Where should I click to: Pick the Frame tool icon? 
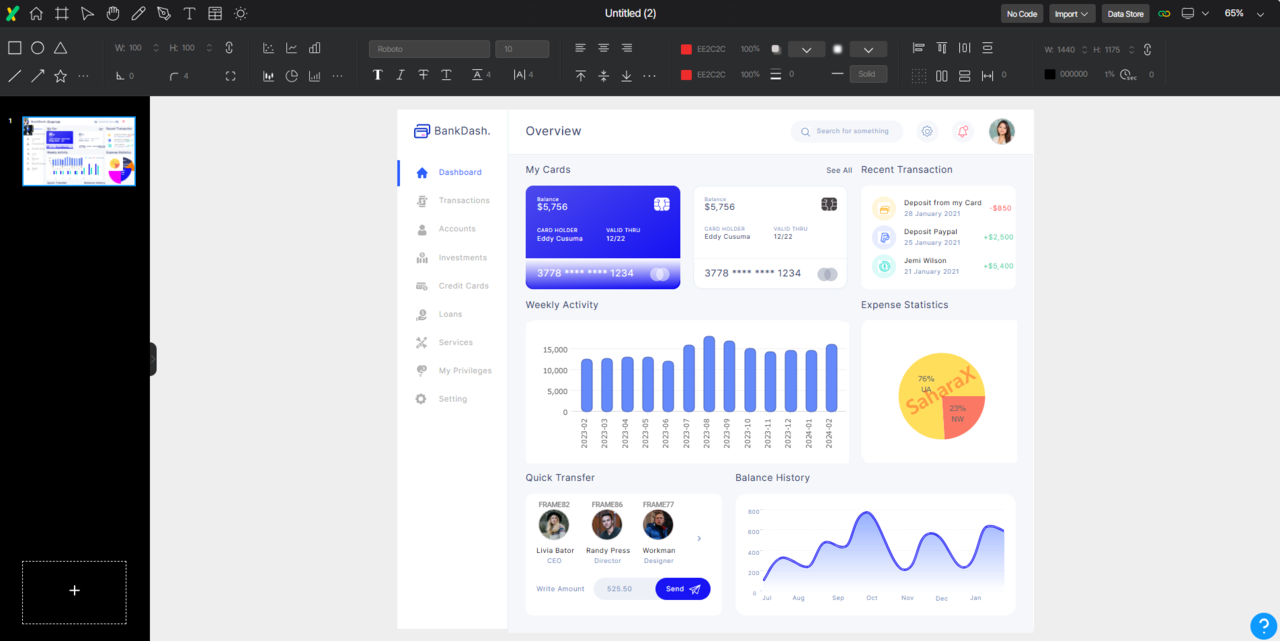62,13
